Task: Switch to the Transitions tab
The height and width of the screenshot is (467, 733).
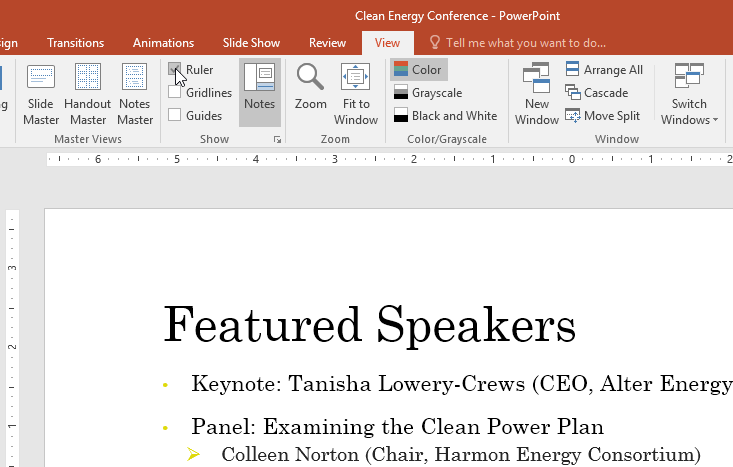Action: [x=75, y=43]
